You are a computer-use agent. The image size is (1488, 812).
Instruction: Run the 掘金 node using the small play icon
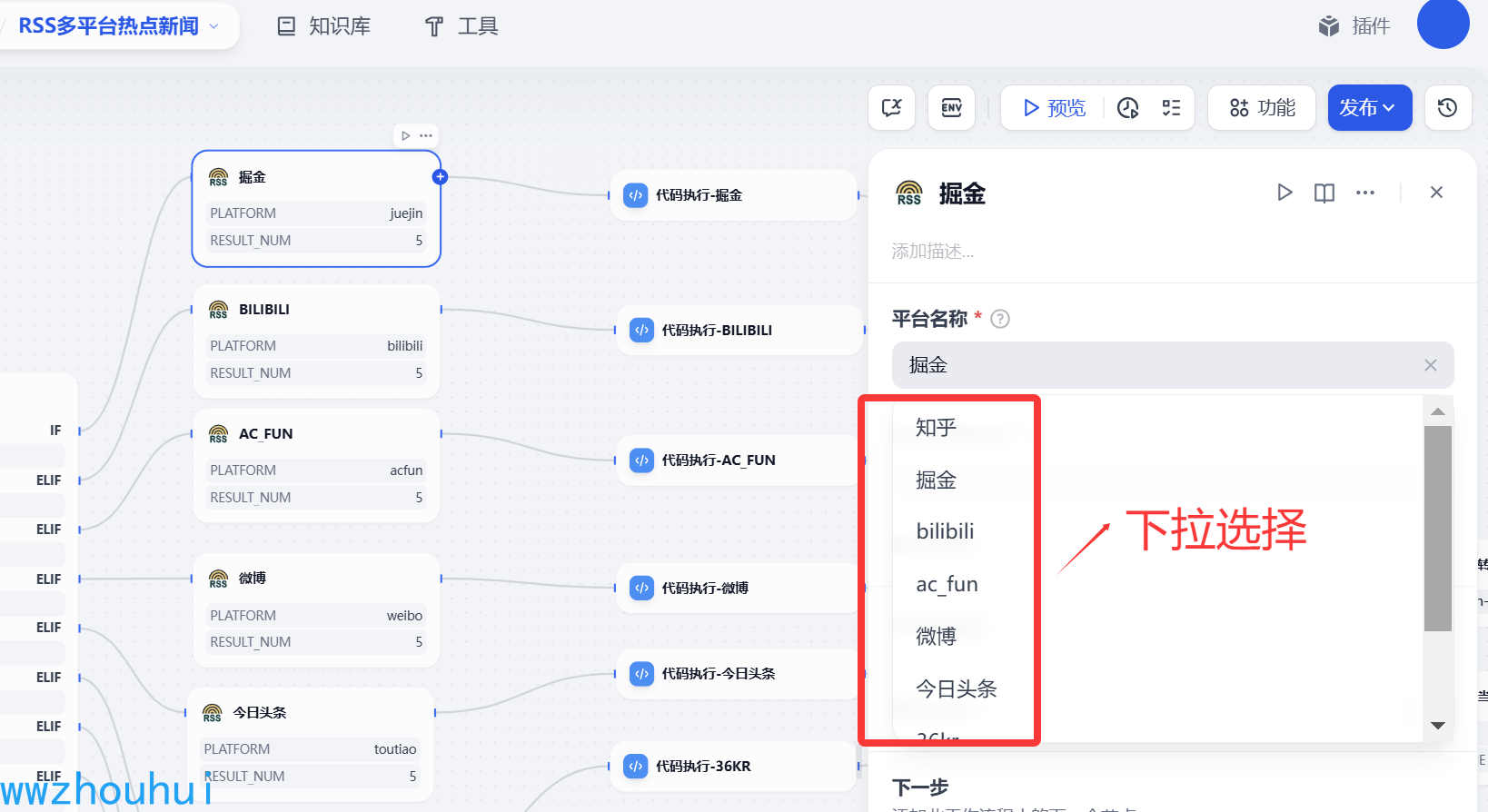click(x=406, y=135)
